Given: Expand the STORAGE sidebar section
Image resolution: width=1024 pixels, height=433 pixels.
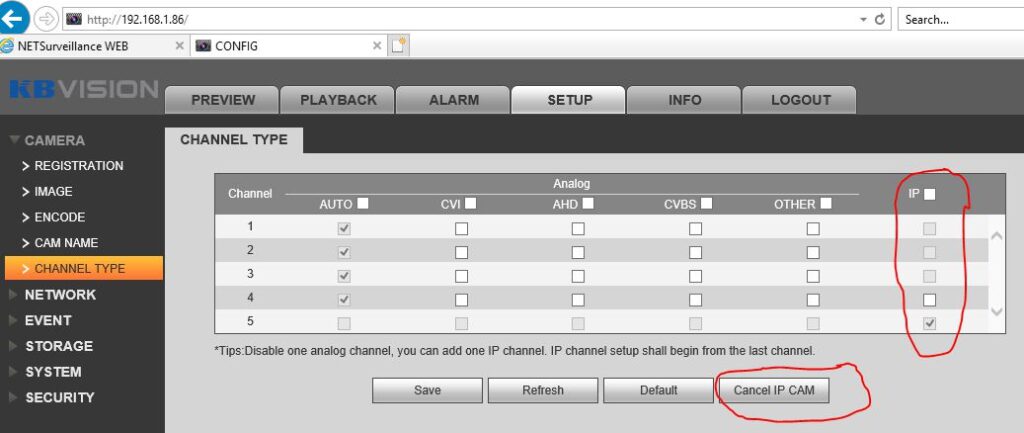Looking at the screenshot, I should (58, 346).
